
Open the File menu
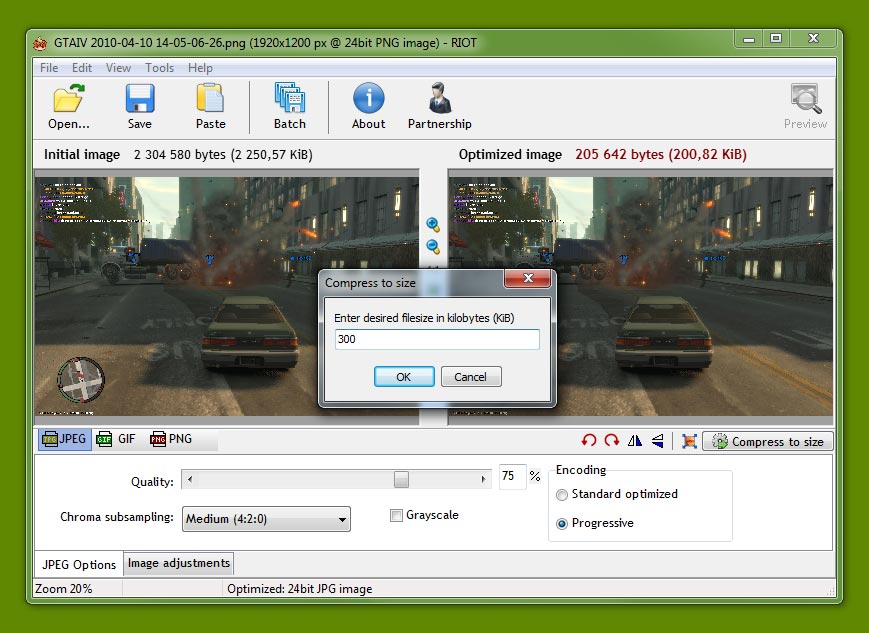[49, 68]
